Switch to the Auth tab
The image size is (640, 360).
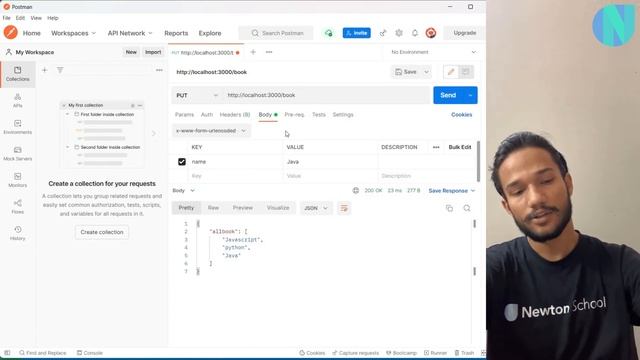tap(207, 115)
